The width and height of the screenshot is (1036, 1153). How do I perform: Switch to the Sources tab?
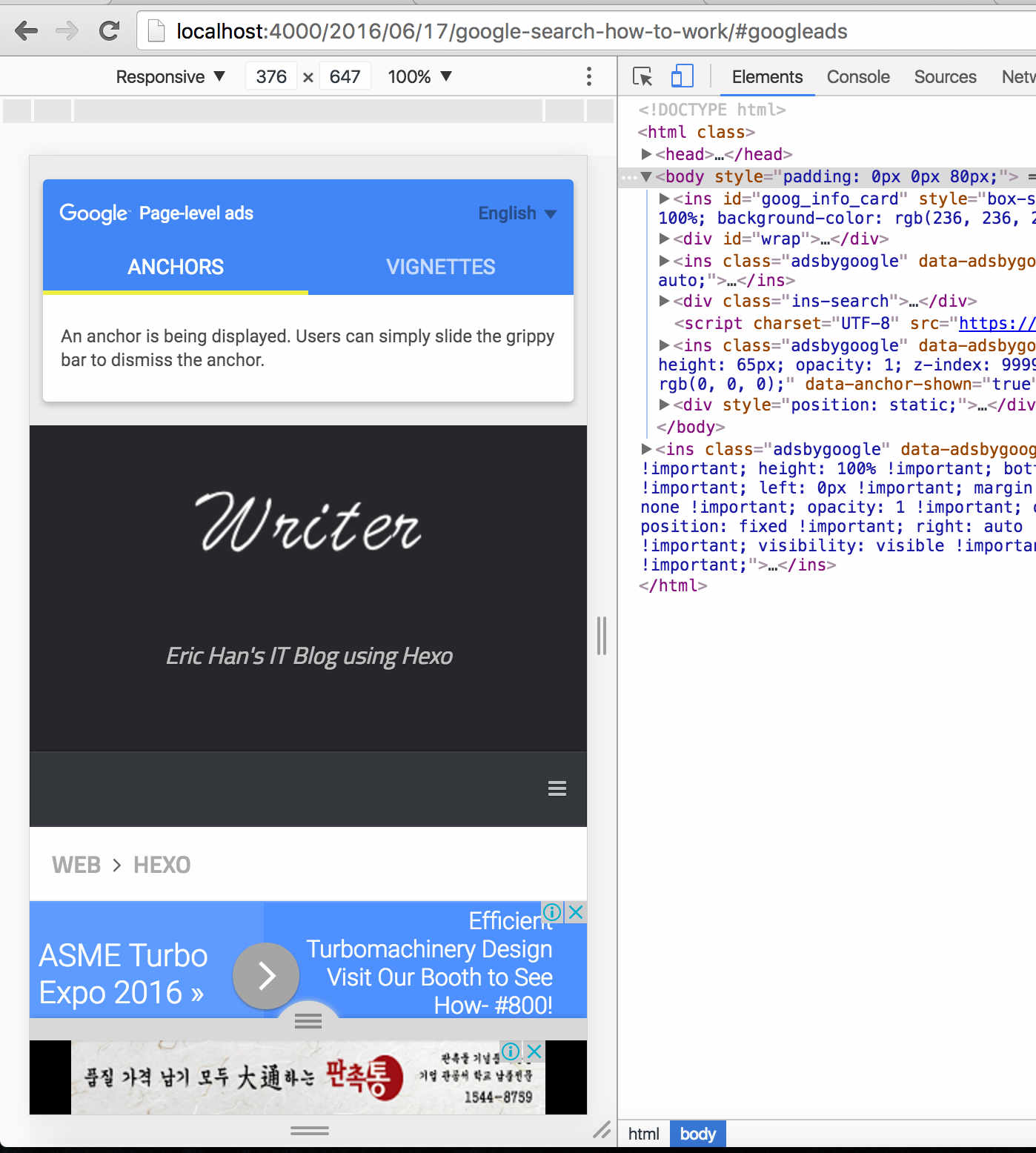[944, 77]
